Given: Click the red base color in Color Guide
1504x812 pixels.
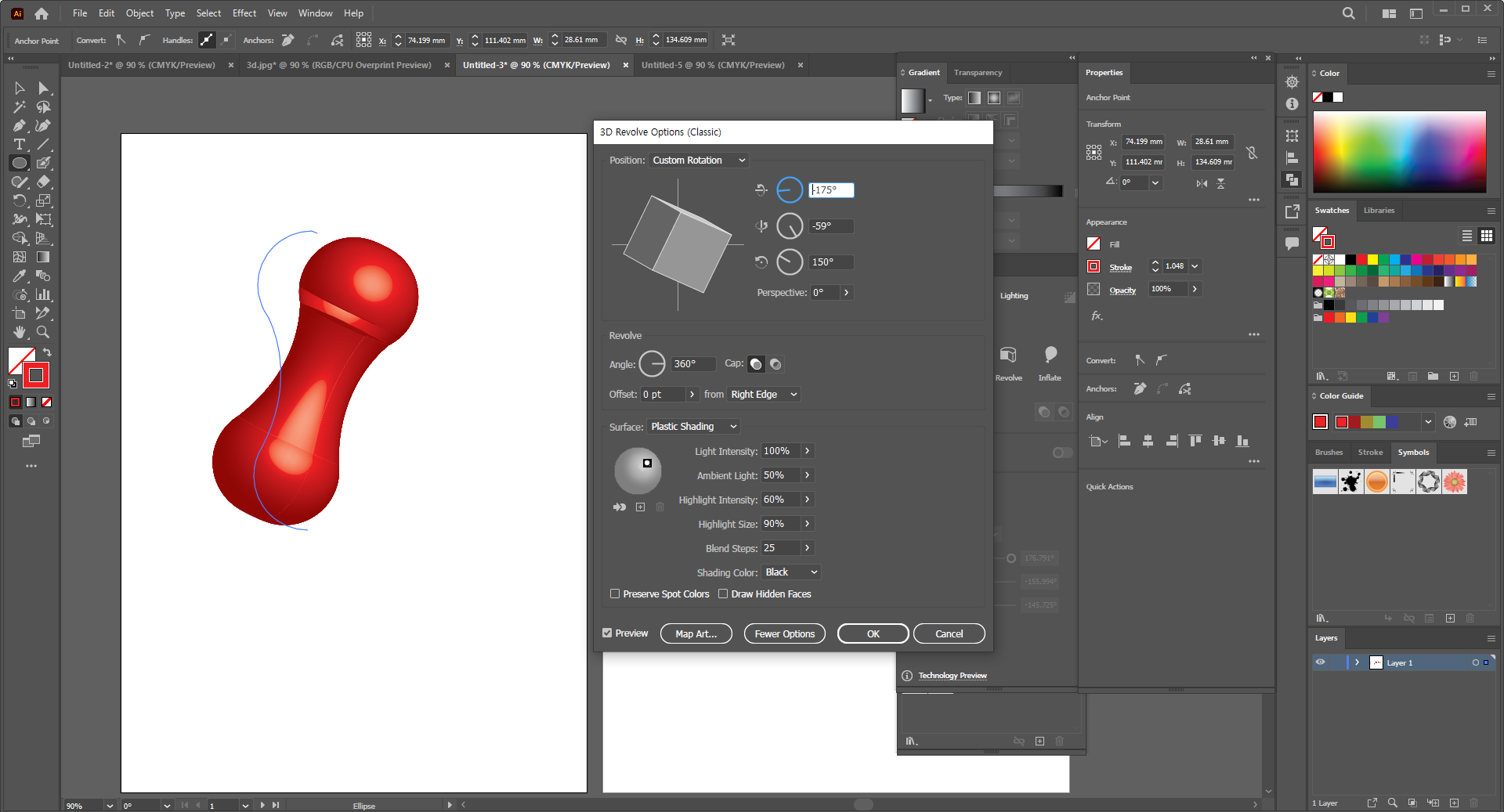Looking at the screenshot, I should pyautogui.click(x=1321, y=422).
